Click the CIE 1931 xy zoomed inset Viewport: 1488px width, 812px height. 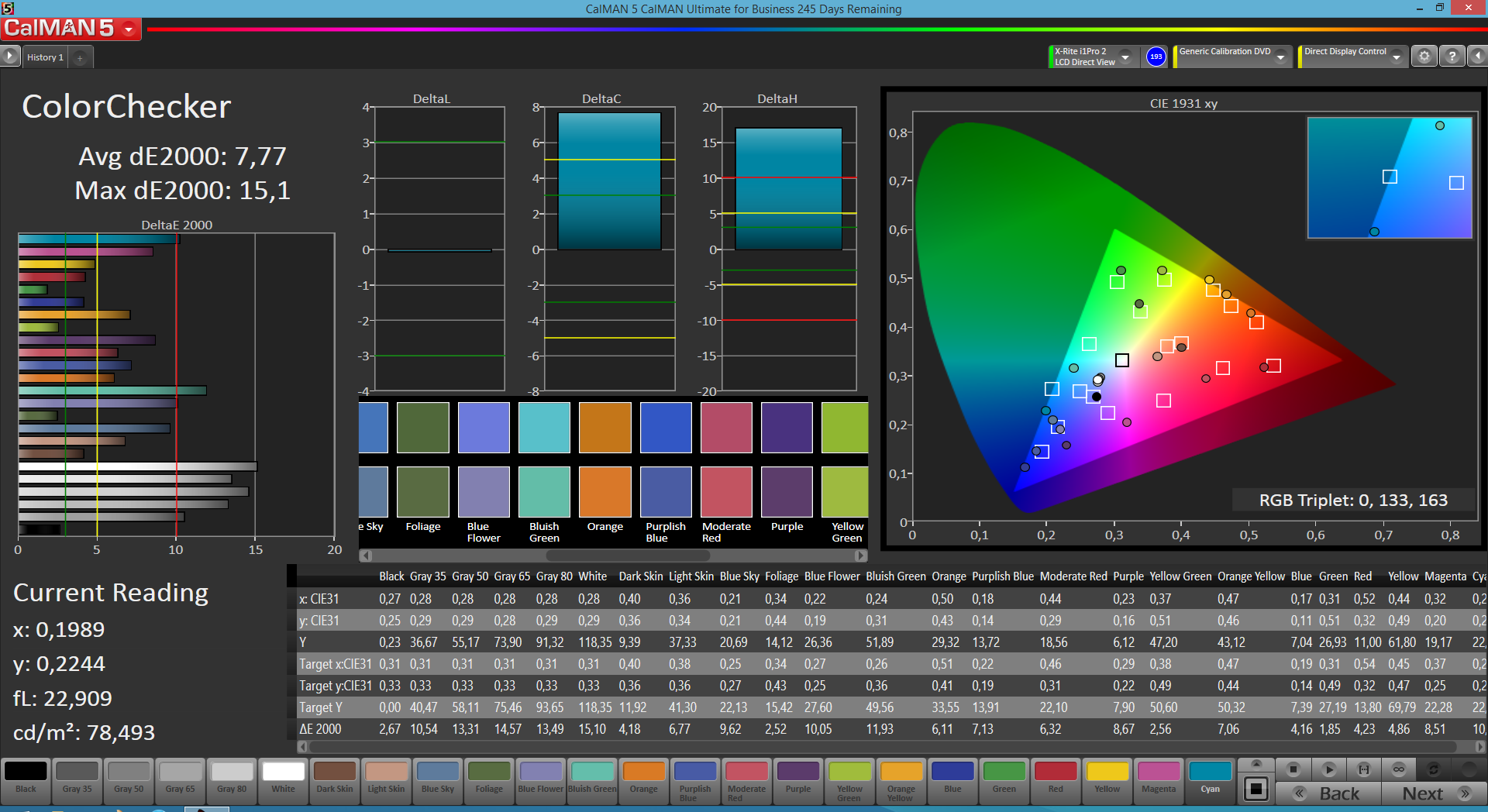click(x=1390, y=177)
